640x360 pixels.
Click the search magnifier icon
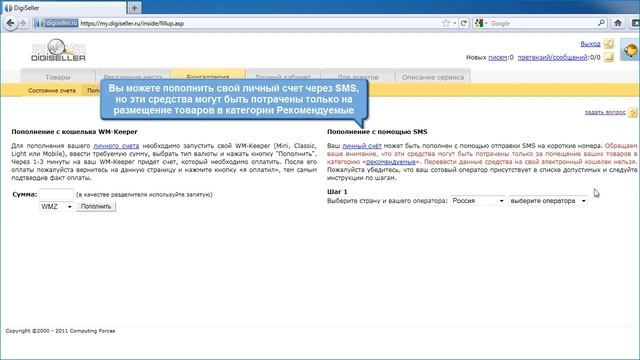tap(601, 23)
